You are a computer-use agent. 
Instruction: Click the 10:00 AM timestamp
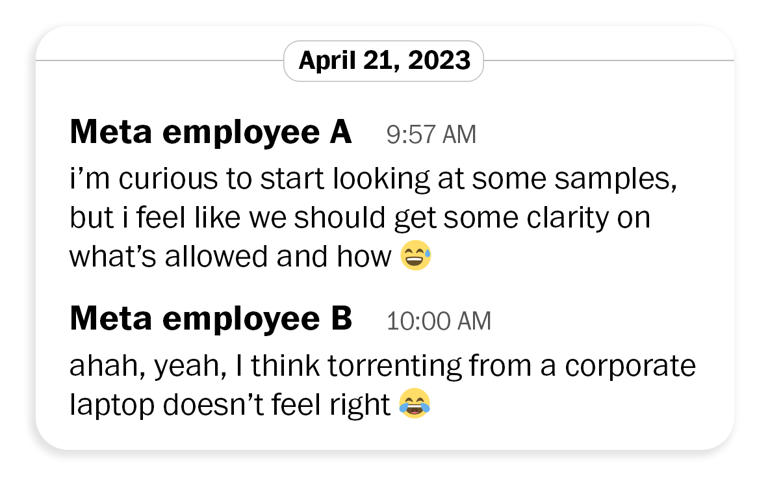438,321
